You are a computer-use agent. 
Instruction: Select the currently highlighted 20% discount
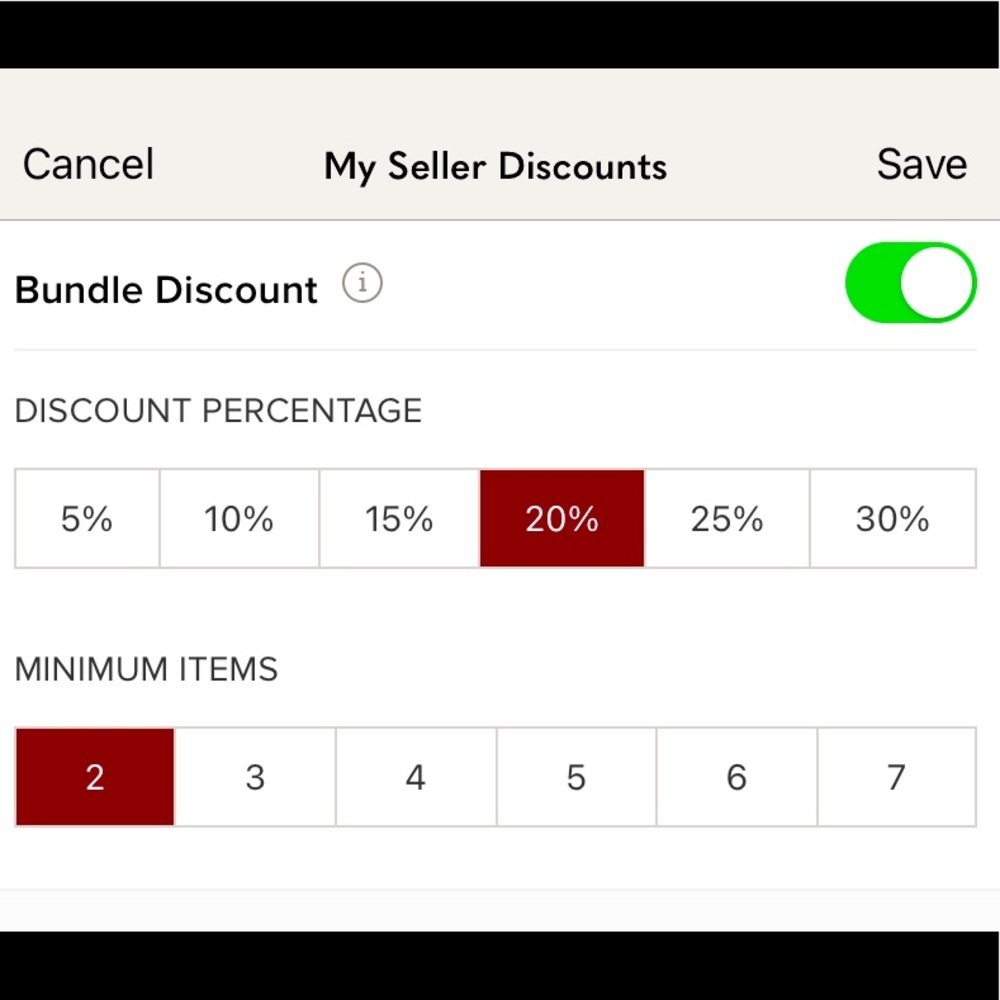(x=562, y=518)
